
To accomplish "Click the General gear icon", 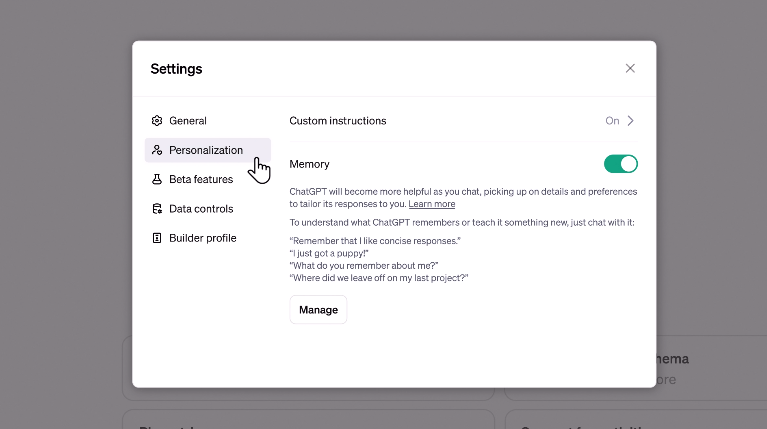I will point(157,121).
